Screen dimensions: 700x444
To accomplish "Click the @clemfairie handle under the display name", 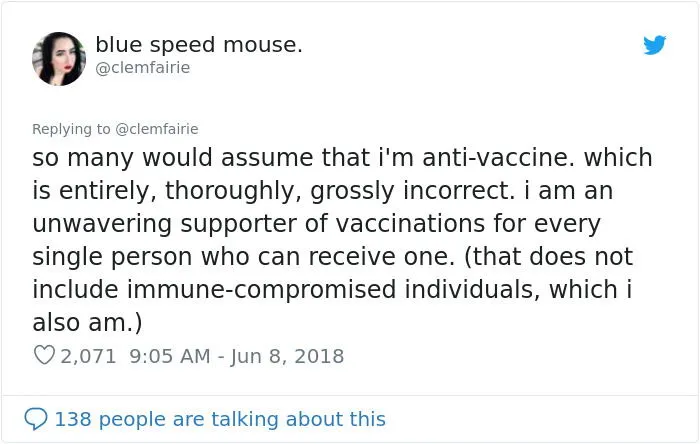I will (x=142, y=68).
